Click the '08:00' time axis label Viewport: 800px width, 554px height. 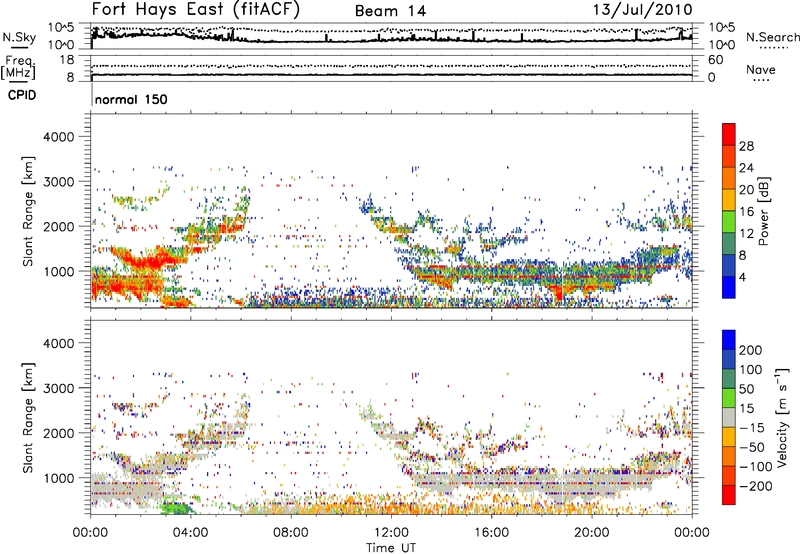(x=291, y=533)
